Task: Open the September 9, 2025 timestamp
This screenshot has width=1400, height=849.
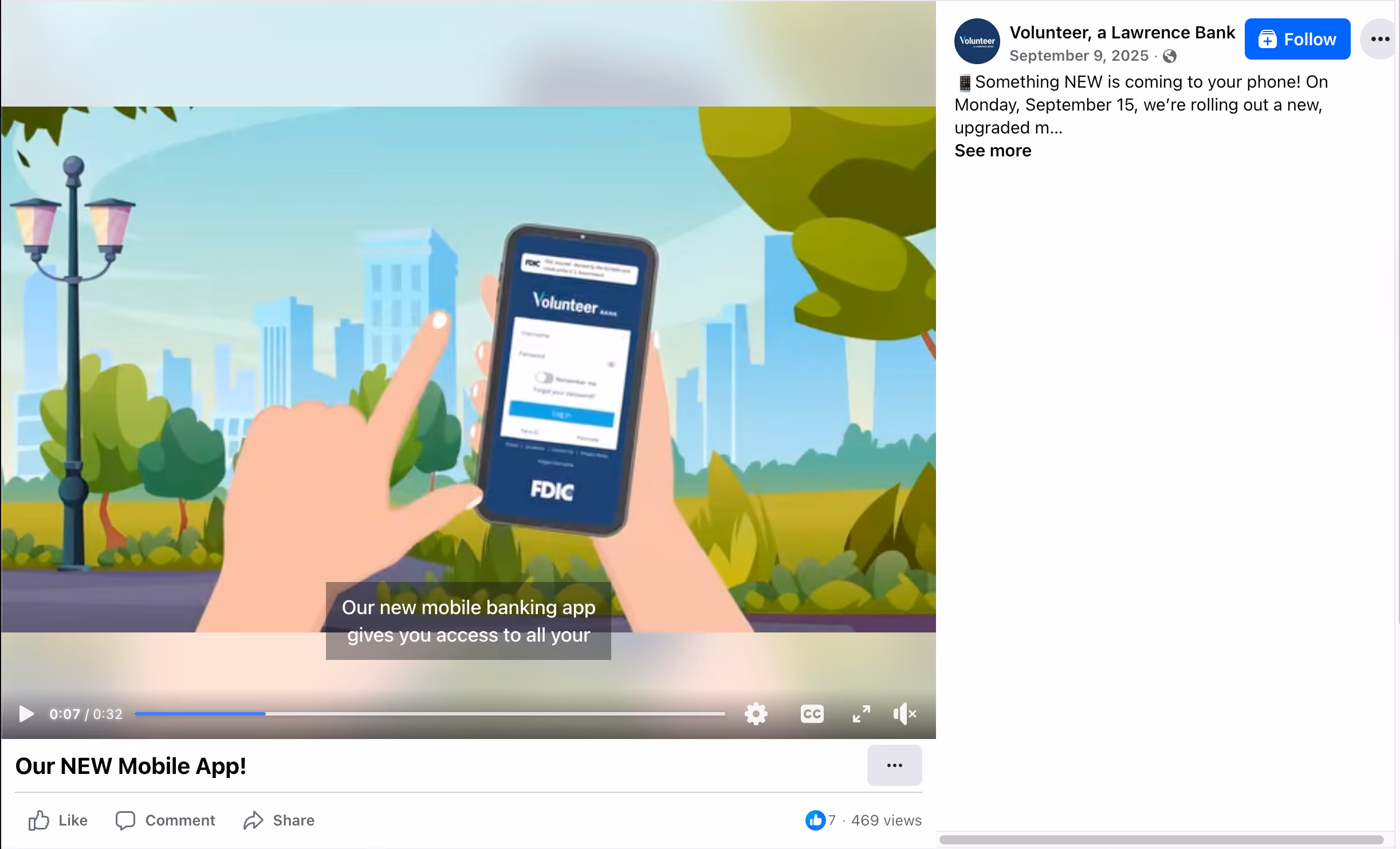Action: pyautogui.click(x=1079, y=56)
